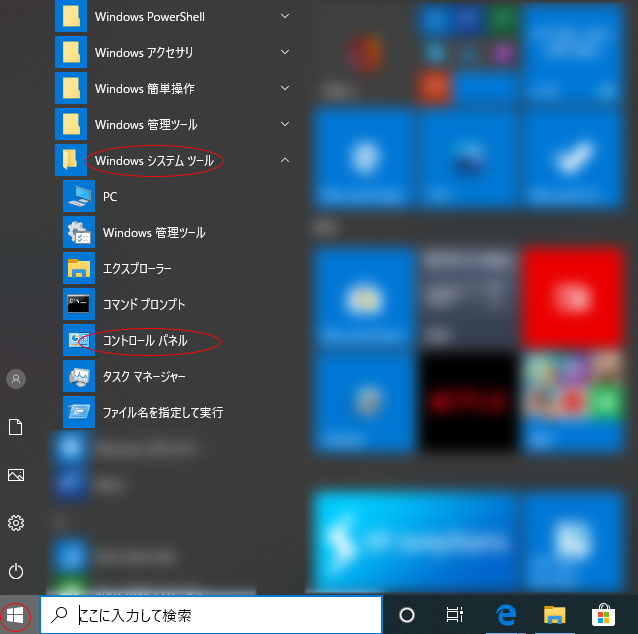Image resolution: width=638 pixels, height=634 pixels.
Task: Open Task View on the taskbar
Action: (454, 615)
